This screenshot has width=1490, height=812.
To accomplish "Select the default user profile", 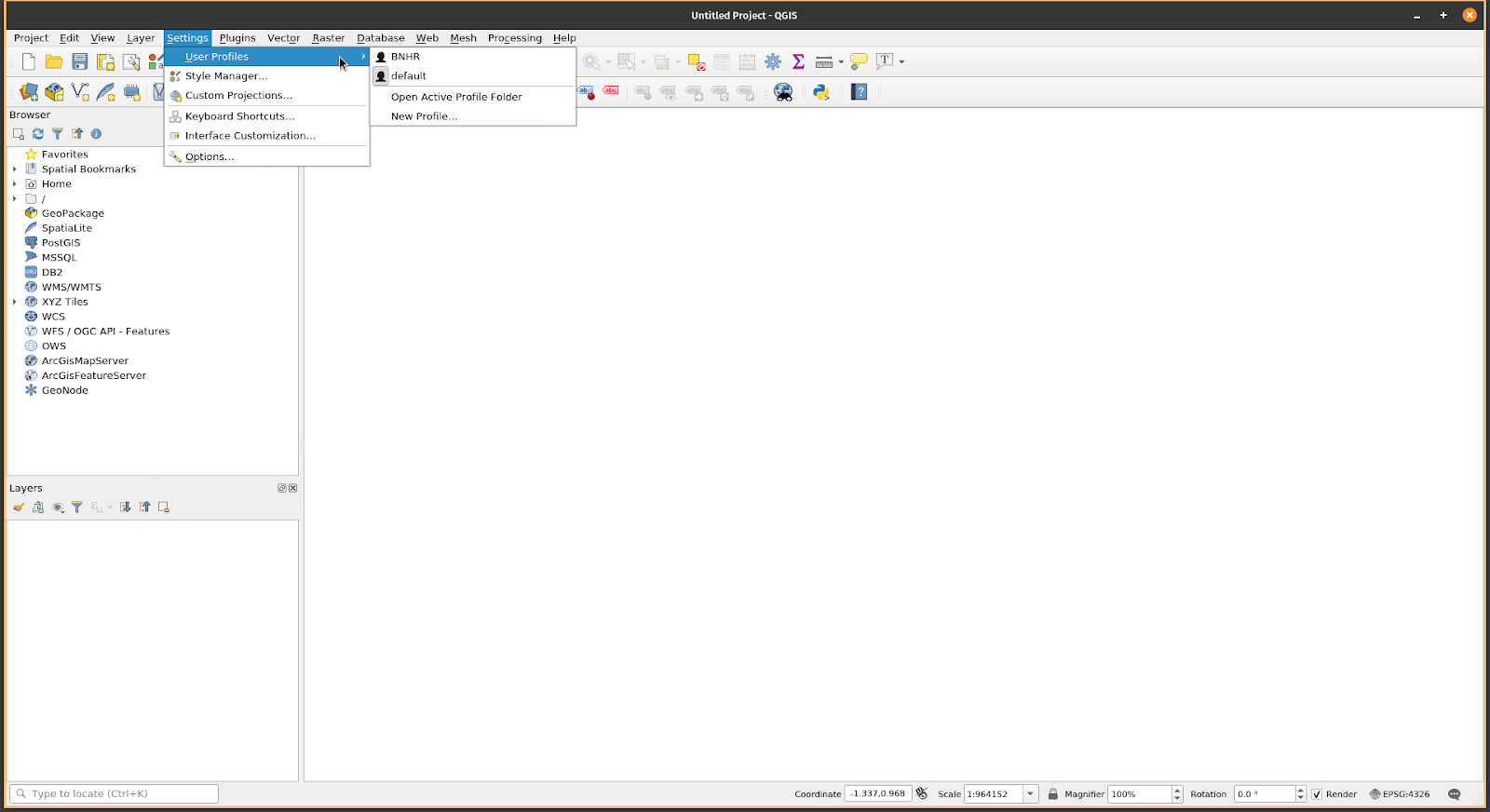I will (473, 76).
